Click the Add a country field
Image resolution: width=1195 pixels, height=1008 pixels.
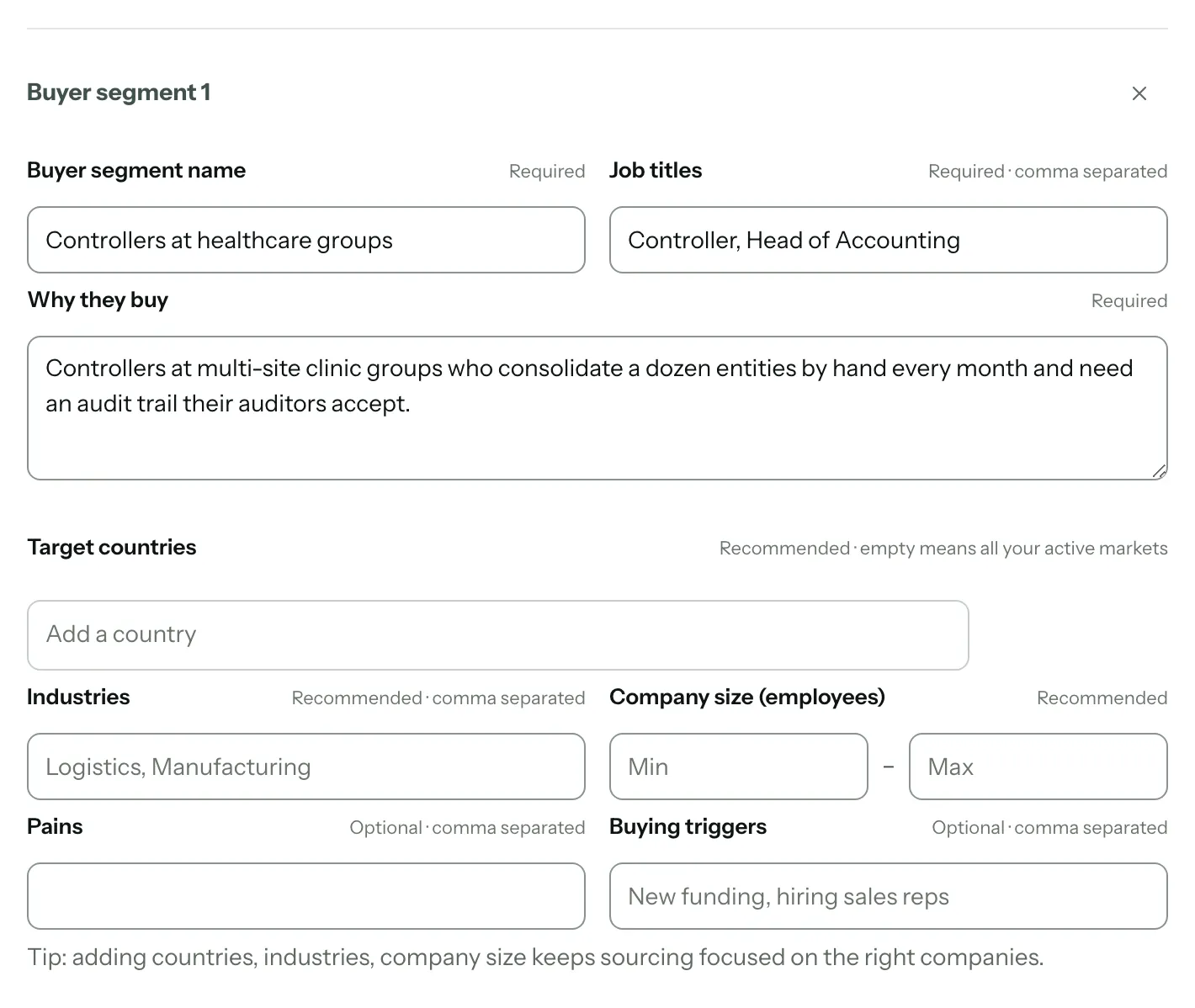tap(498, 635)
